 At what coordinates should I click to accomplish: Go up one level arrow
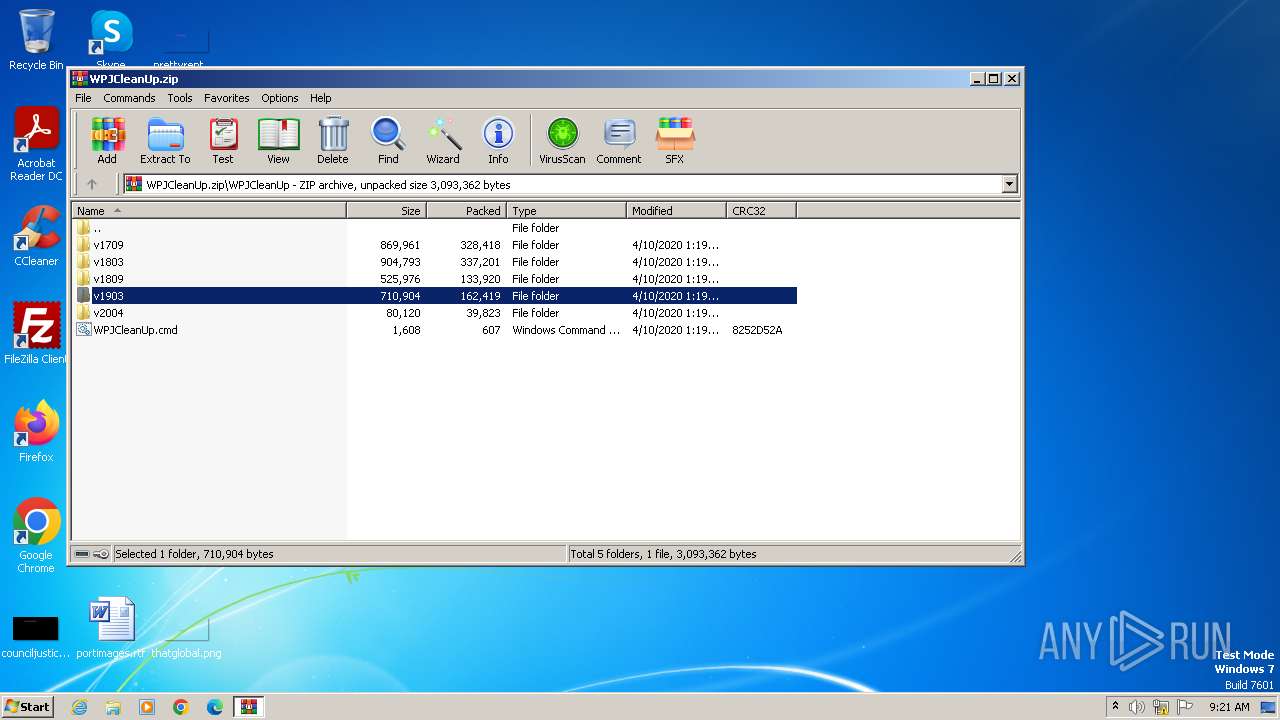92,184
